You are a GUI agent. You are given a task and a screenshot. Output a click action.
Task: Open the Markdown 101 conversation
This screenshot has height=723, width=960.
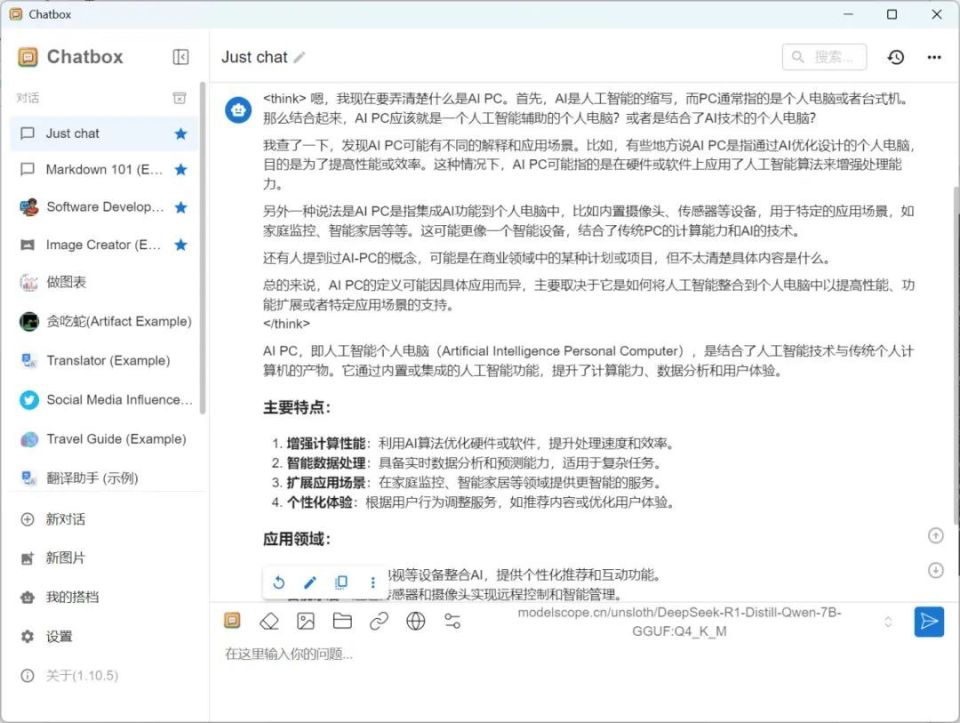104,170
